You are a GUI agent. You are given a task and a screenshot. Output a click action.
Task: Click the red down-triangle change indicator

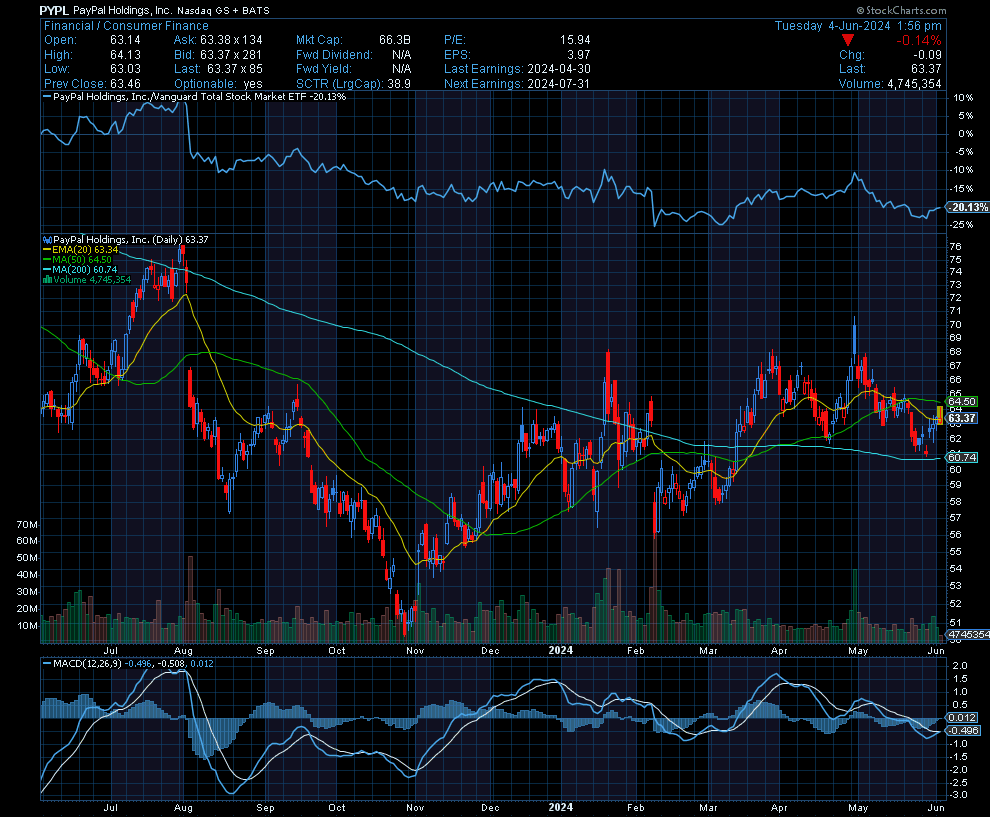tap(849, 41)
